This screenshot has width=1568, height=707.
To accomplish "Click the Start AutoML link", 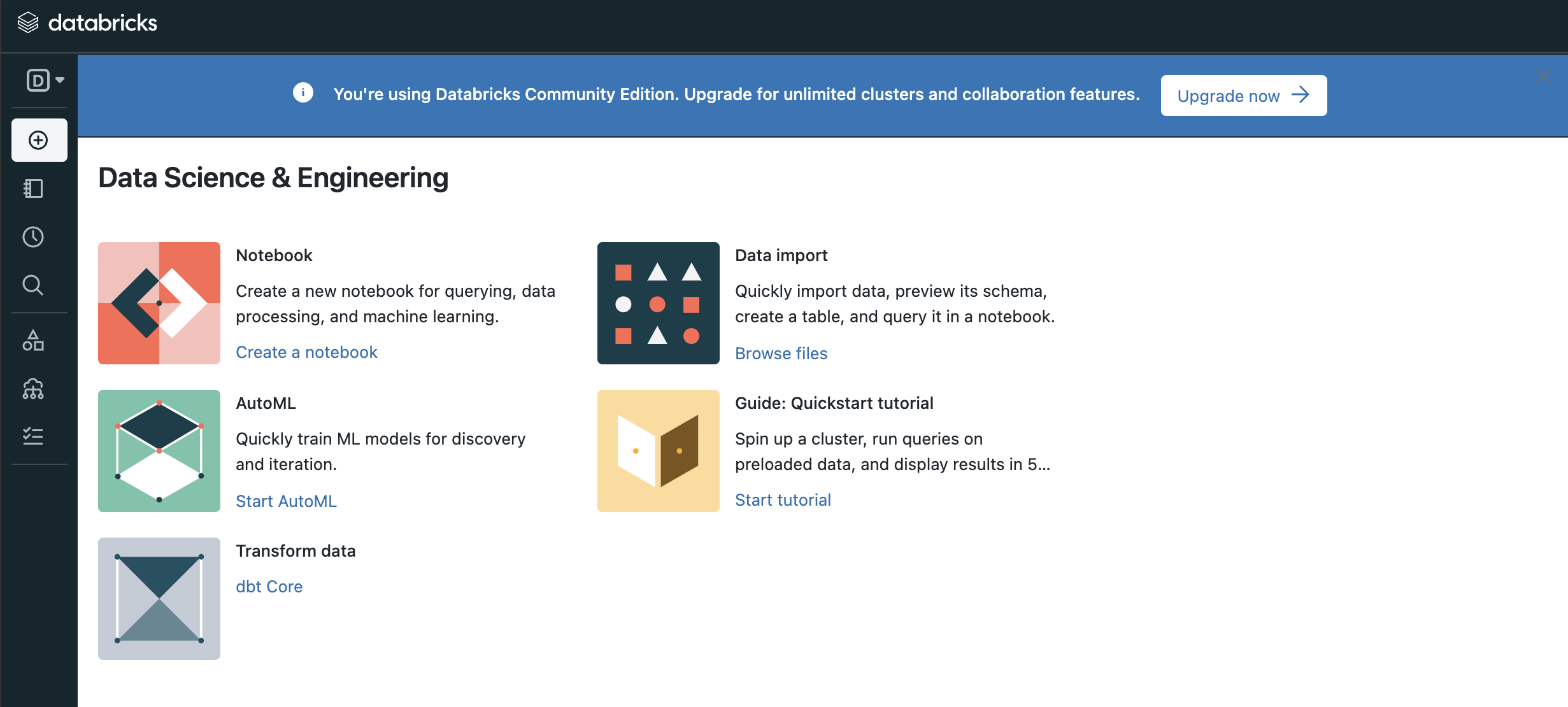I will [x=286, y=501].
